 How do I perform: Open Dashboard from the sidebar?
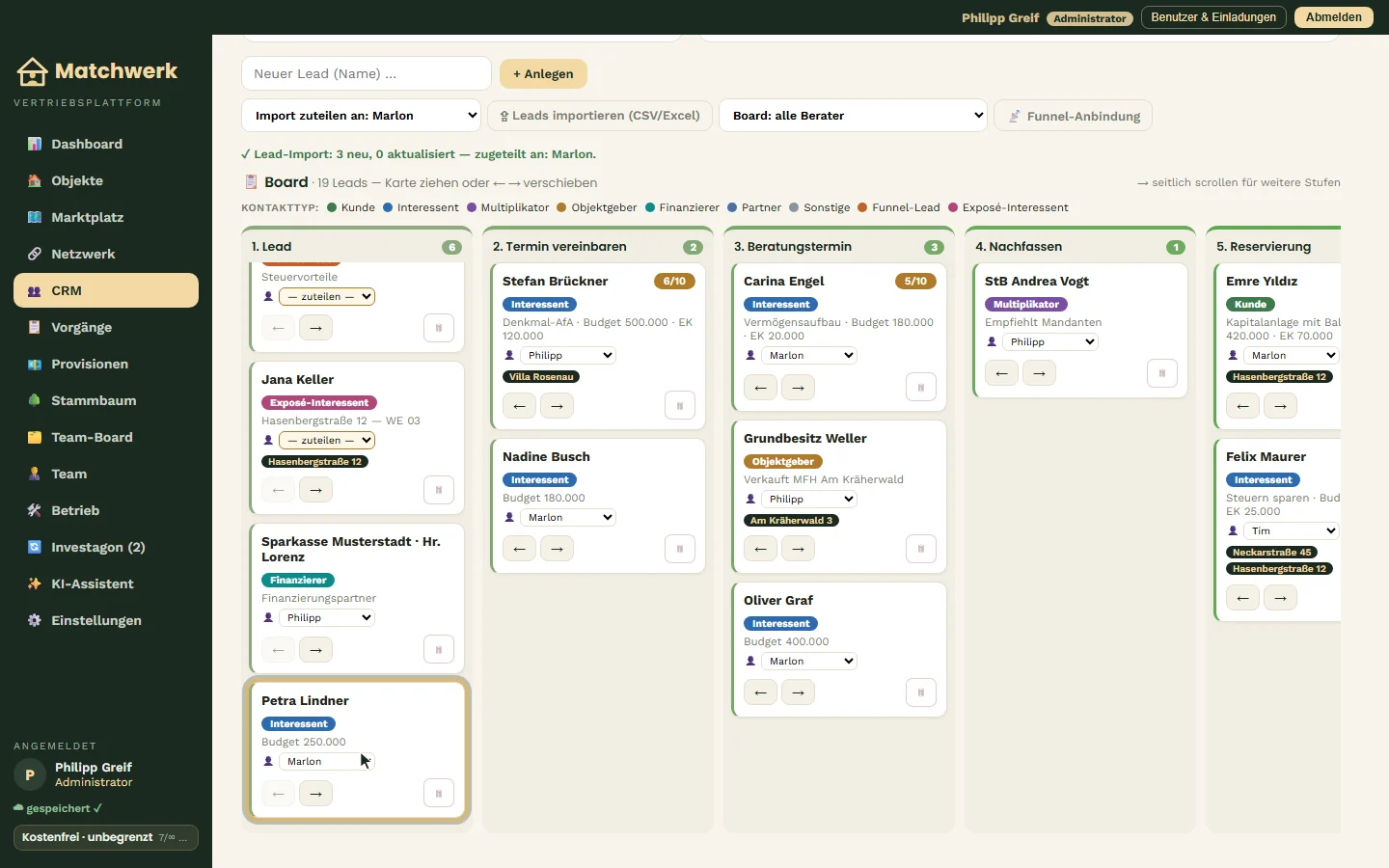pos(106,144)
